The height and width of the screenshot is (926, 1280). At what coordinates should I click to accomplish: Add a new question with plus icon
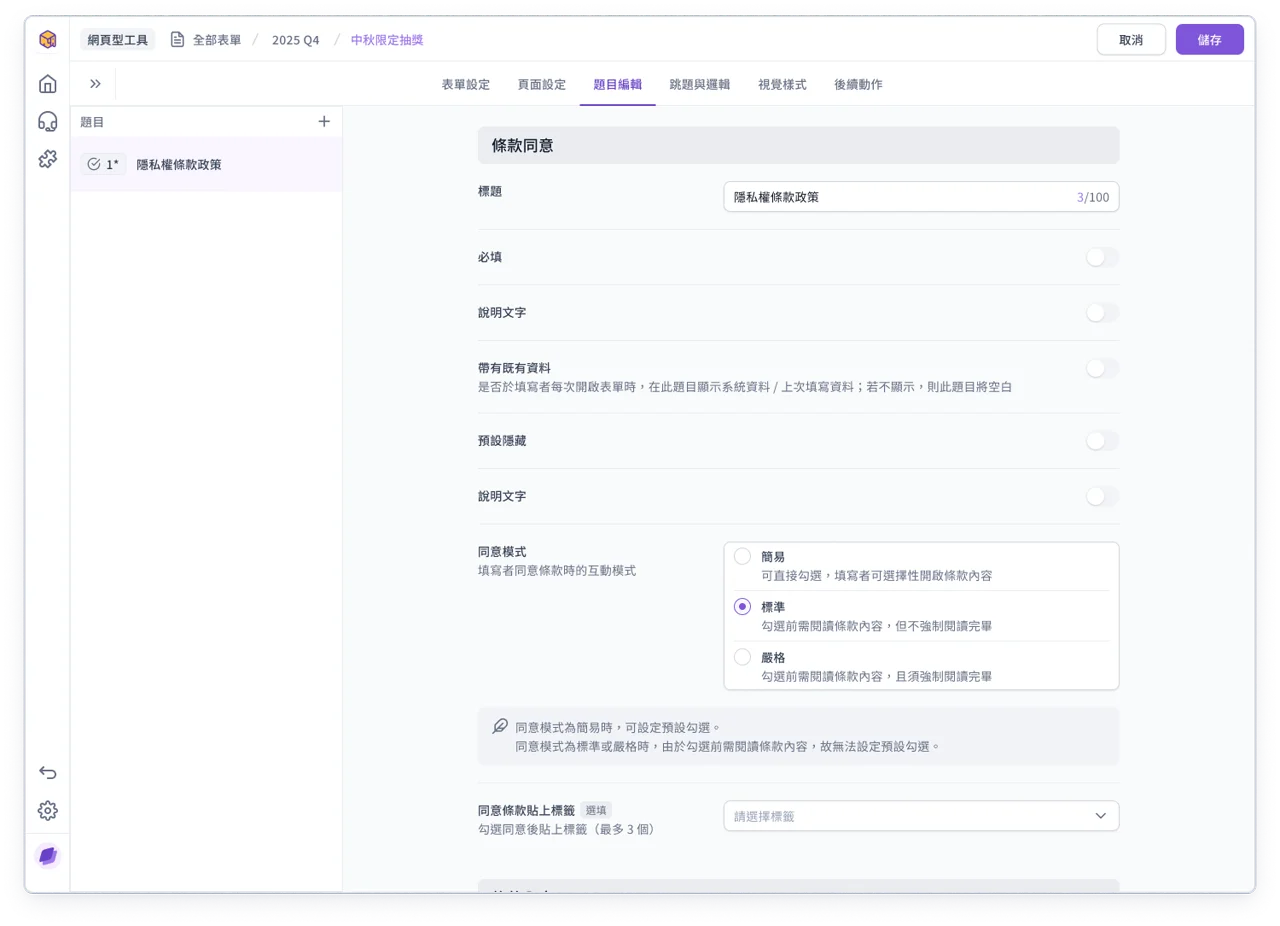click(324, 121)
